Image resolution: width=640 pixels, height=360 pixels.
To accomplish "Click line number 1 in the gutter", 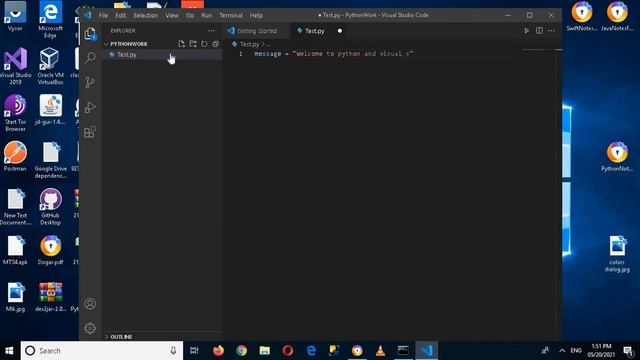I will point(241,53).
